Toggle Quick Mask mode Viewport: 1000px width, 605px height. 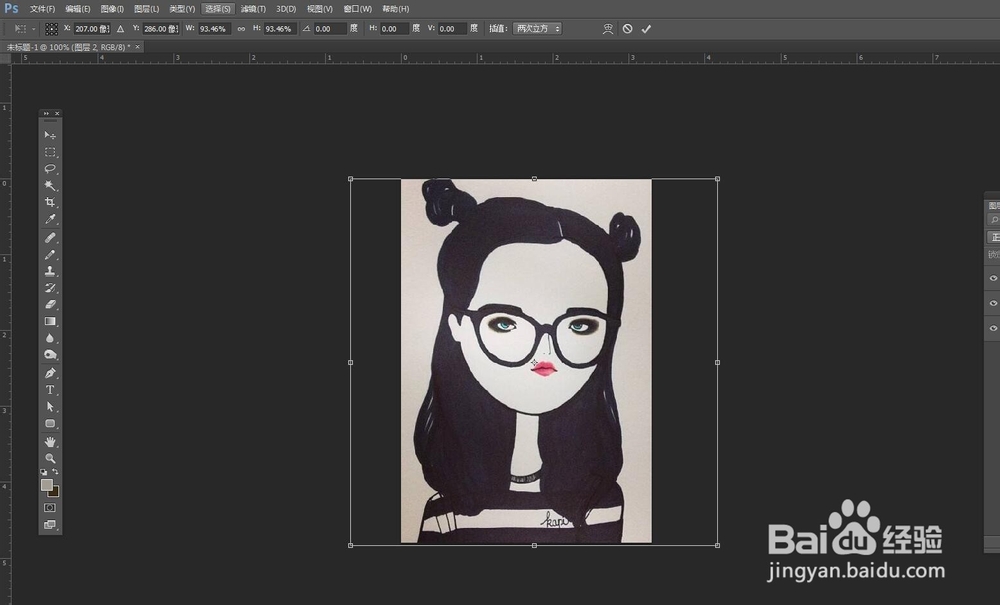[x=50, y=507]
